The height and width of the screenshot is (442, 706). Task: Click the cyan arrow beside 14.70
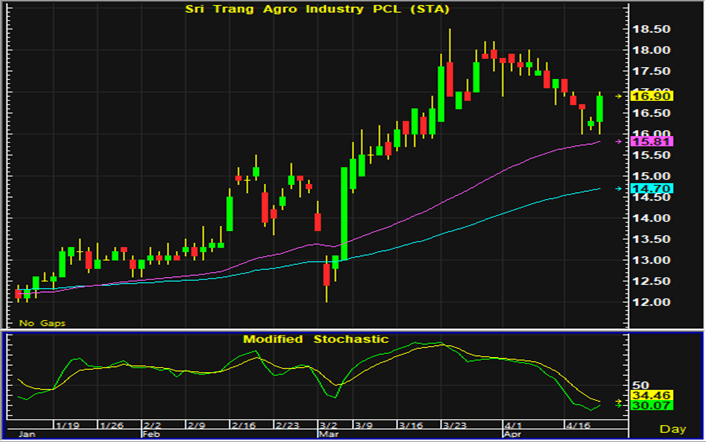[620, 188]
